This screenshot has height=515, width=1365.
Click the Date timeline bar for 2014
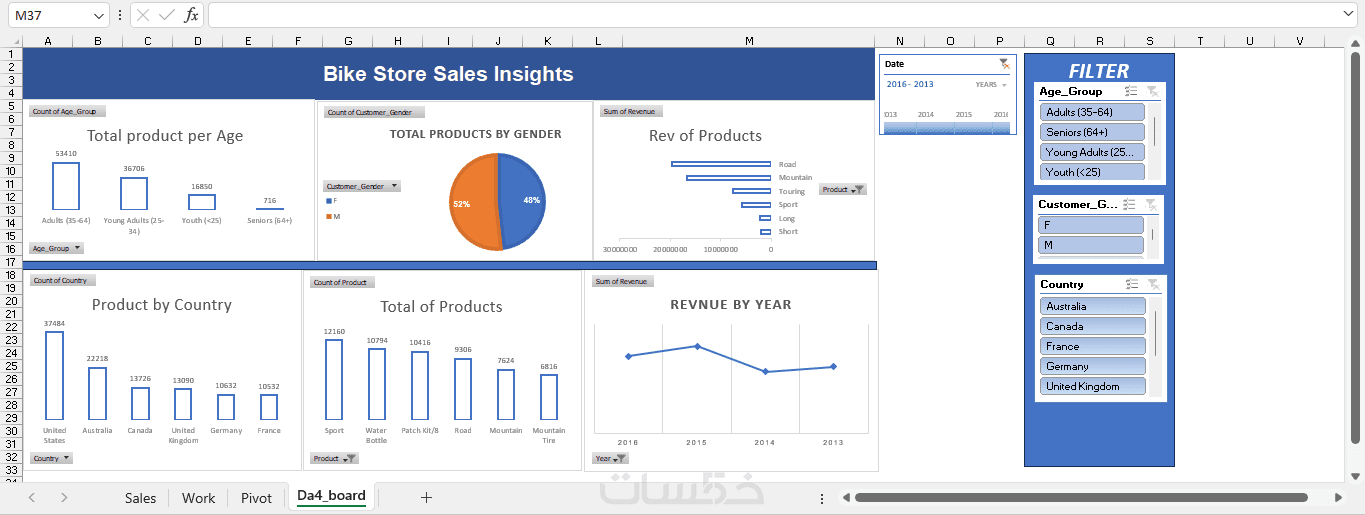point(926,128)
